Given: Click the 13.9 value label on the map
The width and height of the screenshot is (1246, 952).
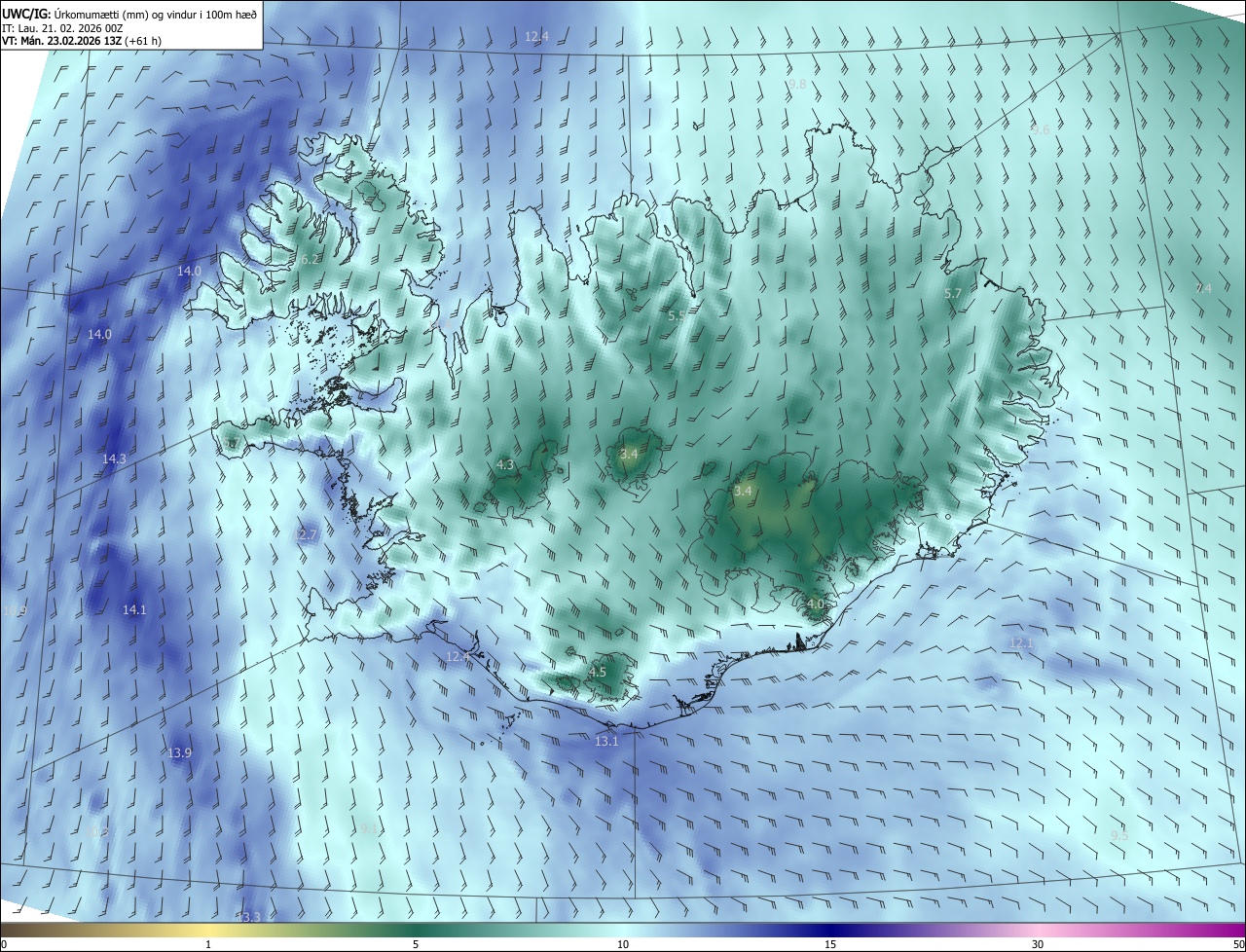Looking at the screenshot, I should pos(180,752).
